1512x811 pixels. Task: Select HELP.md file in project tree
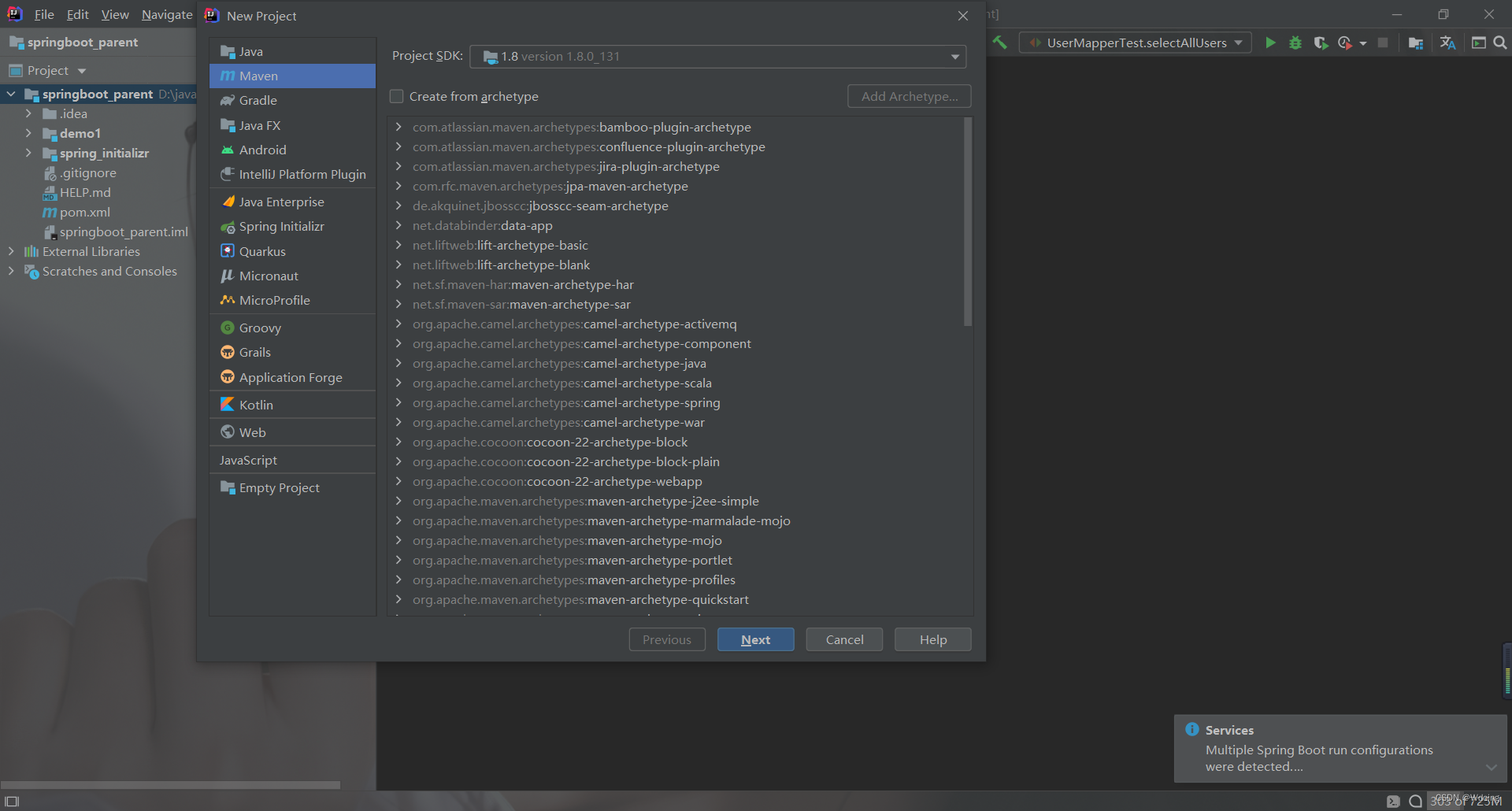tap(85, 192)
